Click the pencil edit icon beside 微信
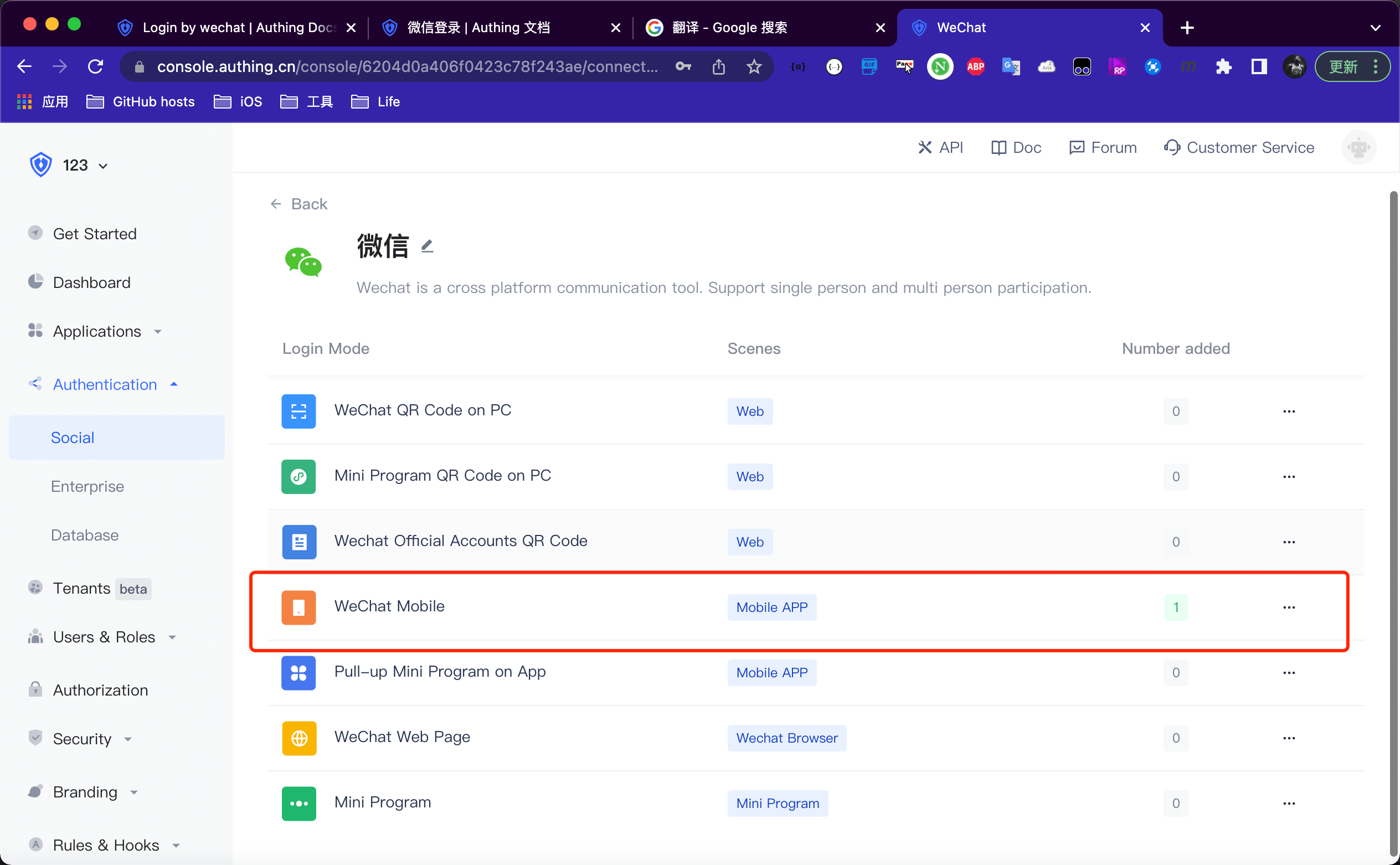Screen dimensions: 1400x865 tap(427, 246)
